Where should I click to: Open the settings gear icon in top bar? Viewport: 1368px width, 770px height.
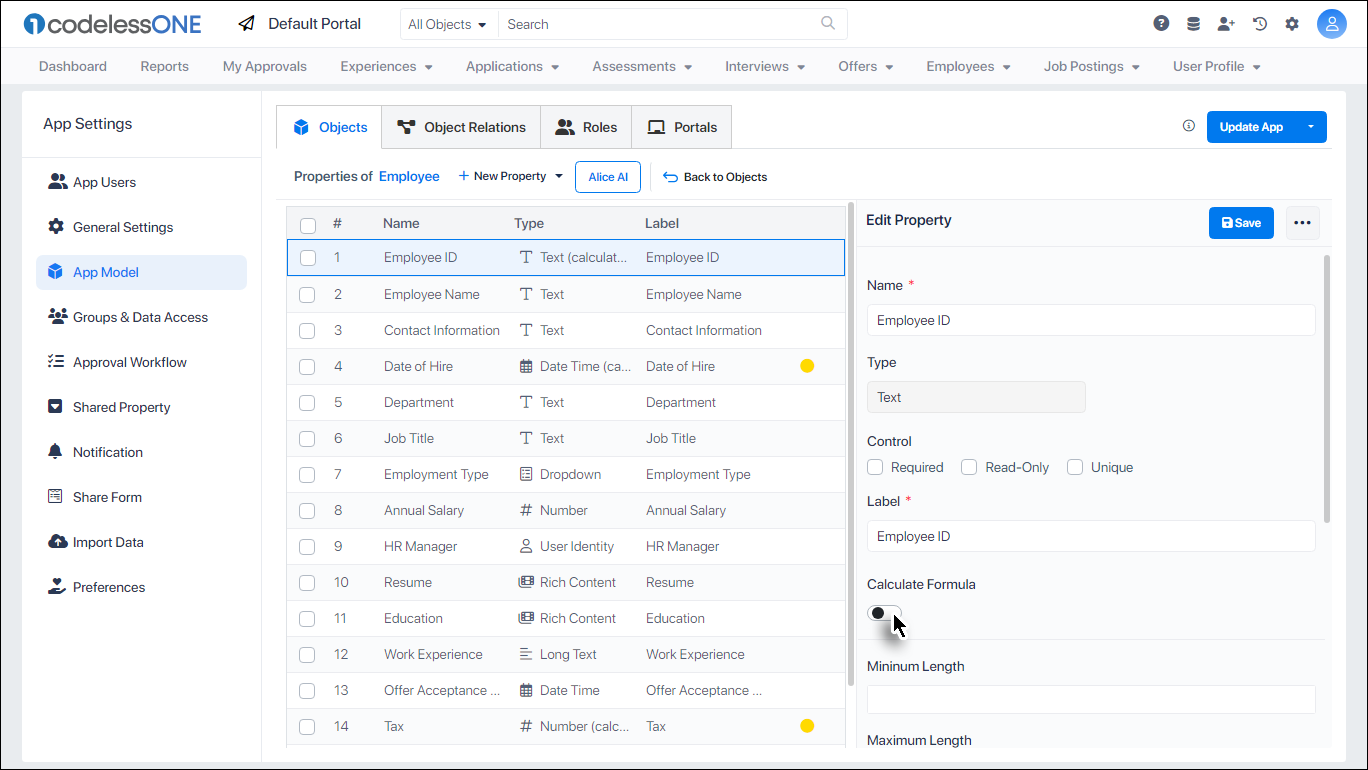click(1292, 23)
